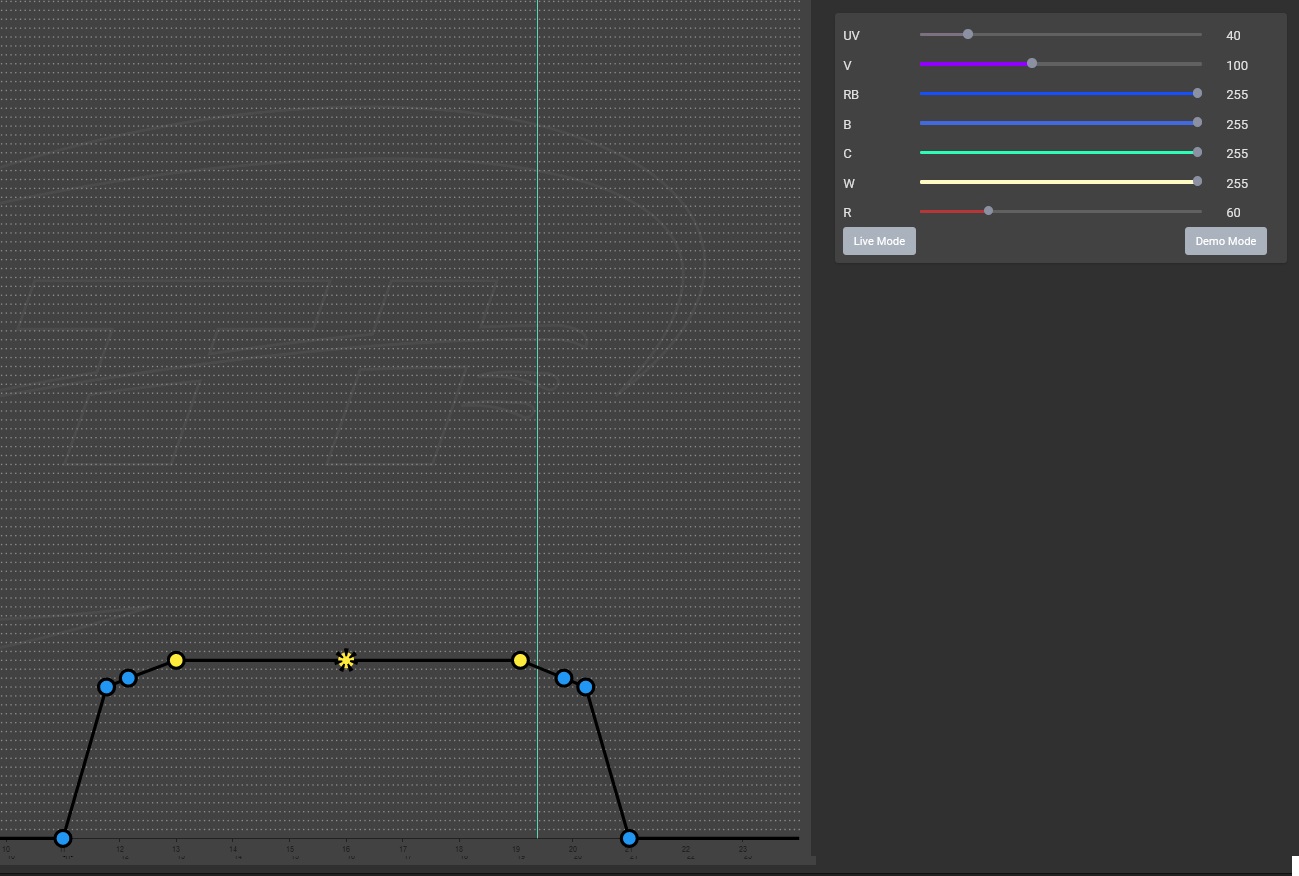Click the blue point just right of the green time line

564,678
